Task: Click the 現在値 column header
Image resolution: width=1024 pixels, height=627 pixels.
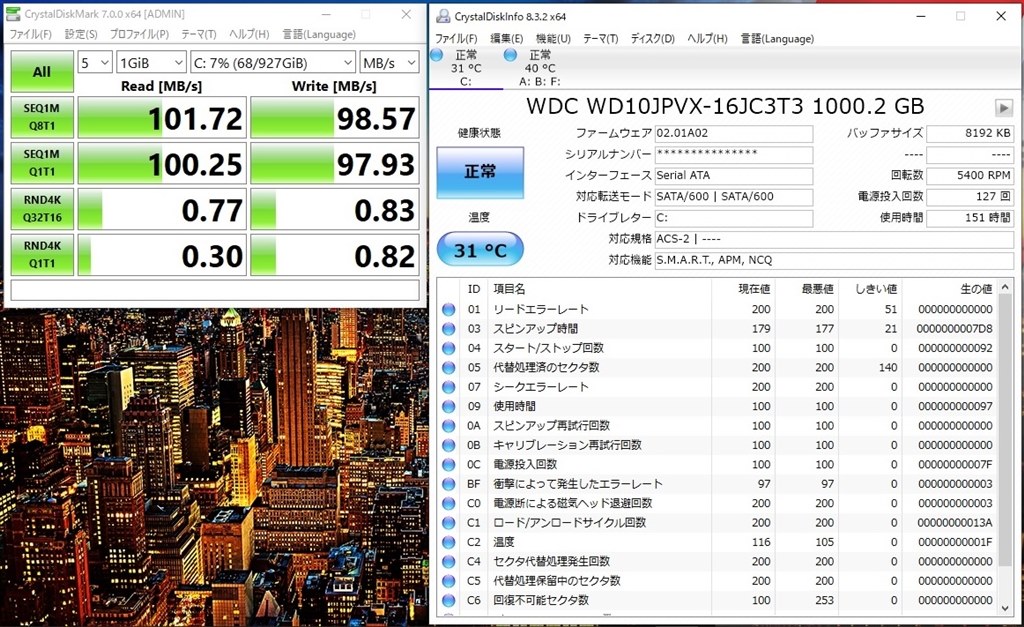Action: tap(754, 289)
